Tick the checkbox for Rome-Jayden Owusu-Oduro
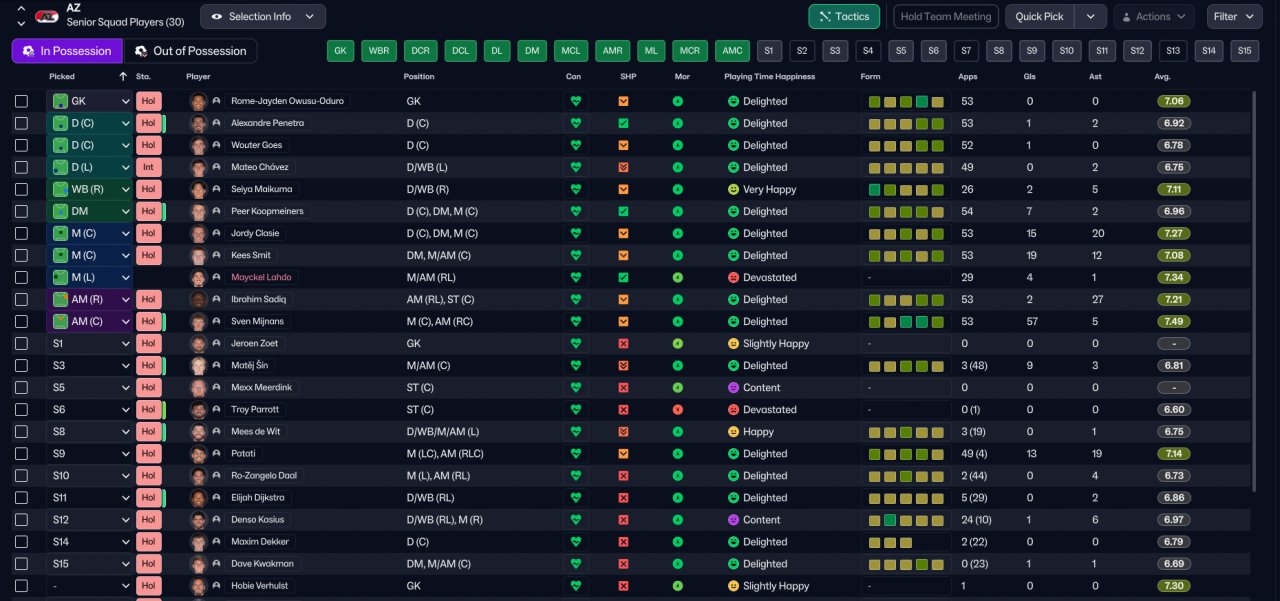The width and height of the screenshot is (1280, 601). pos(21,101)
